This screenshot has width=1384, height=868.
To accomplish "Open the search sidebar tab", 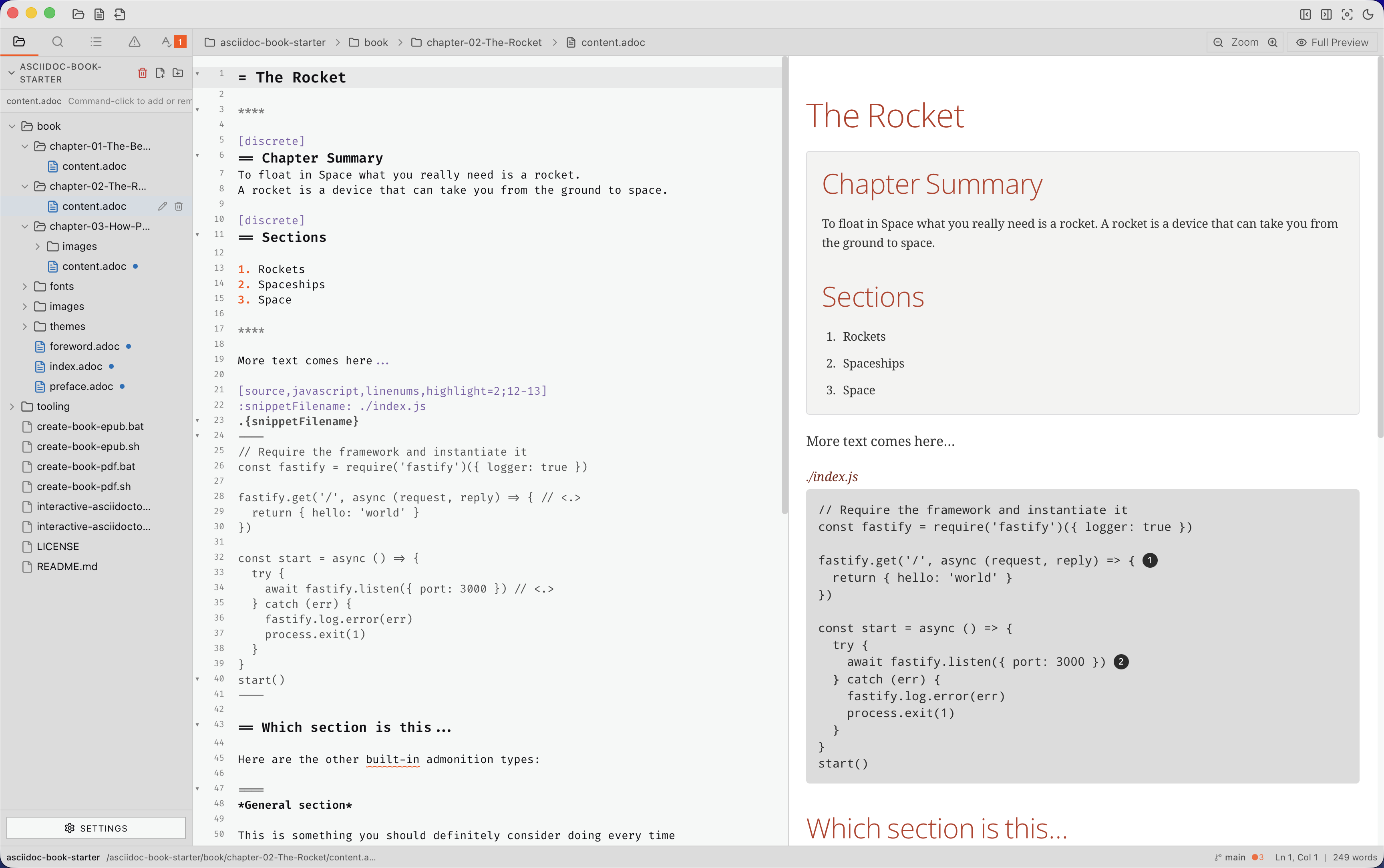I will pos(57,41).
